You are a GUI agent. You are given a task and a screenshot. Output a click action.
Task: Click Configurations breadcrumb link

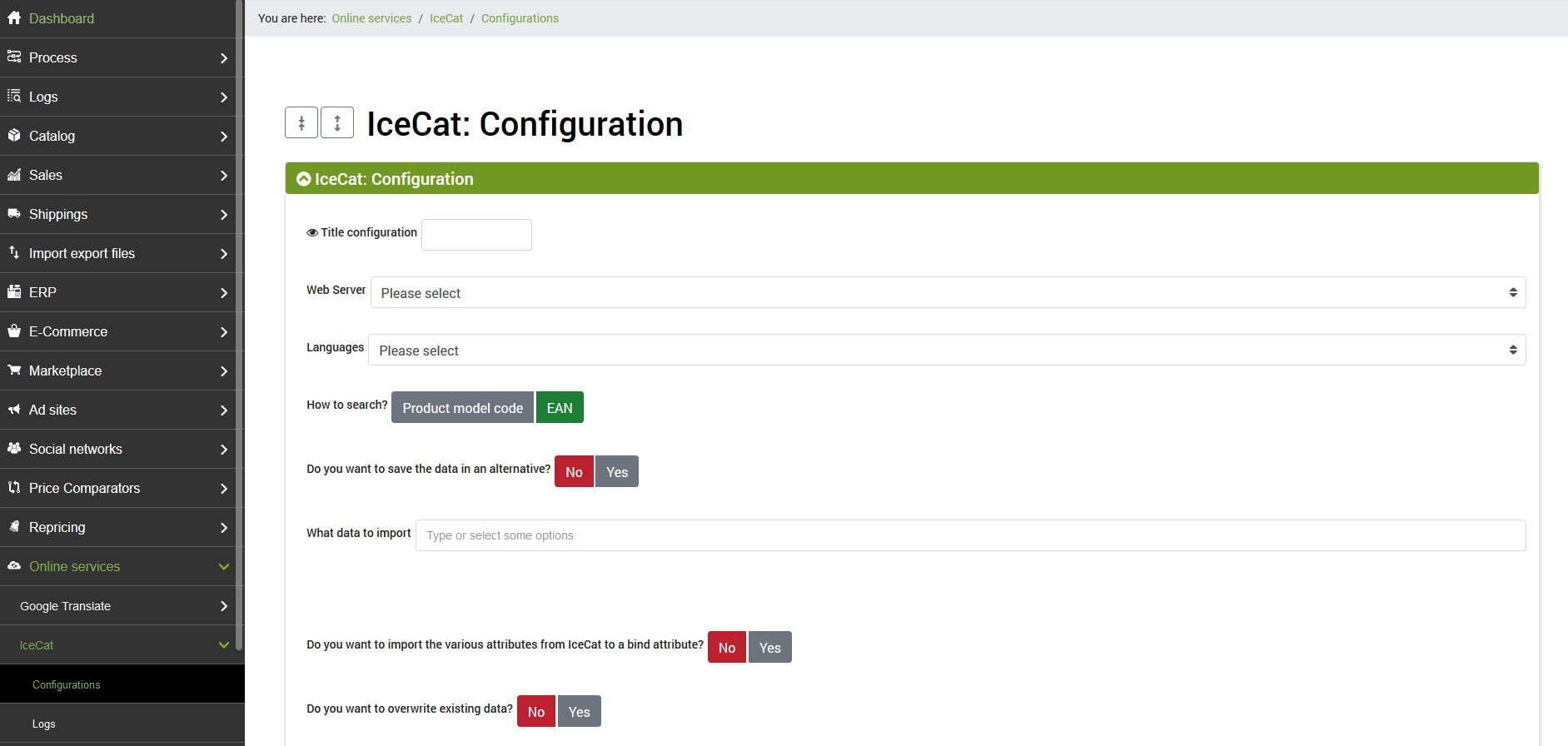click(520, 18)
